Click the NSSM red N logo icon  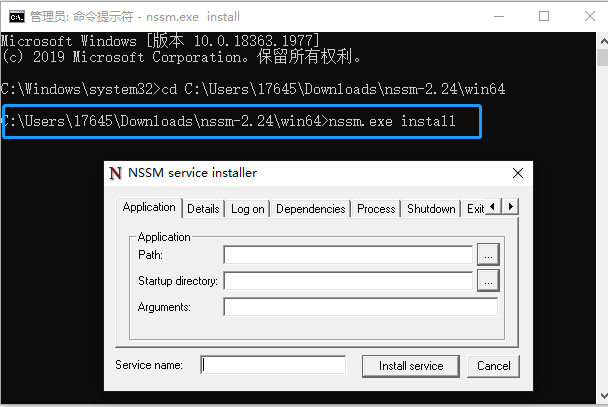pyautogui.click(x=116, y=173)
